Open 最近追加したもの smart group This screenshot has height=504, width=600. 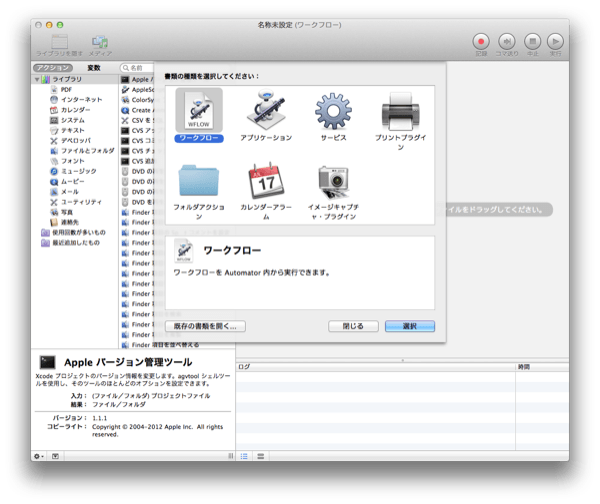[x=76, y=243]
